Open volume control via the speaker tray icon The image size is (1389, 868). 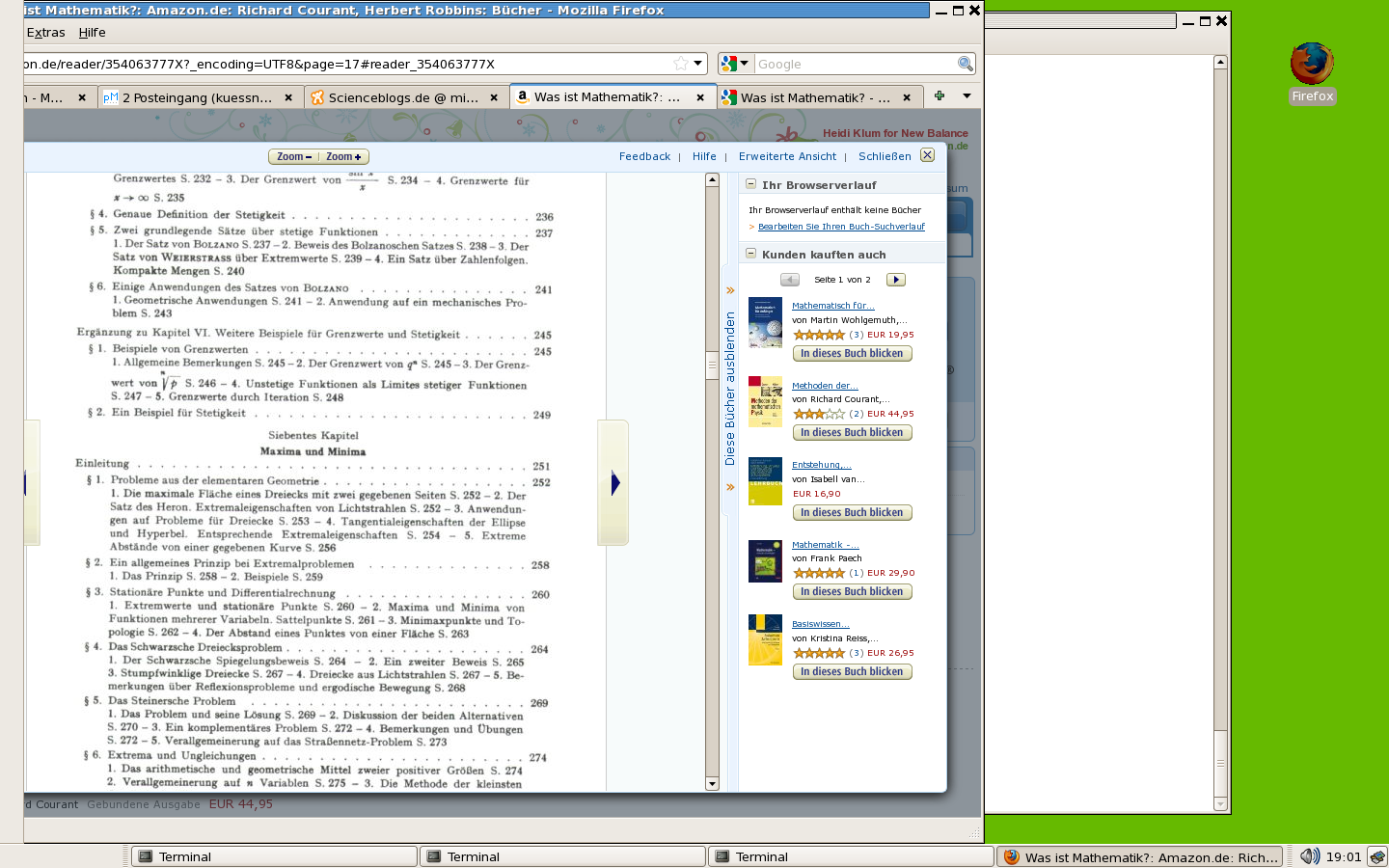[1309, 856]
